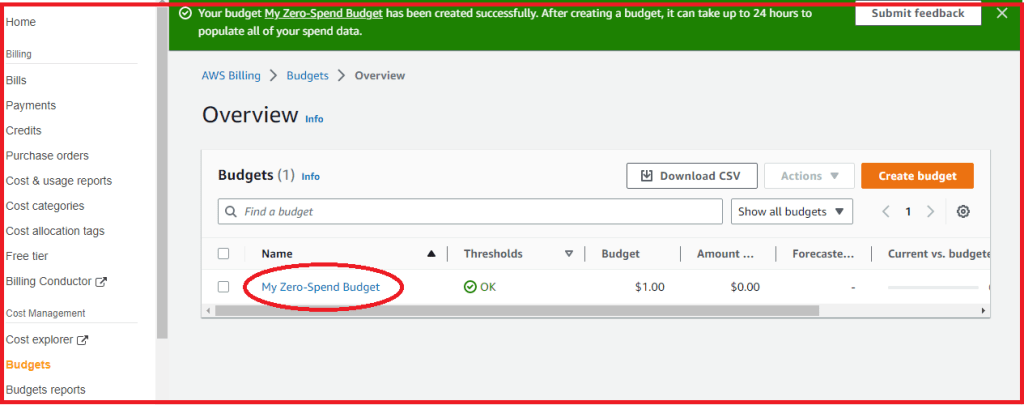The image size is (1024, 405).
Task: Click table scrollbar right arrow
Action: pos(984,311)
